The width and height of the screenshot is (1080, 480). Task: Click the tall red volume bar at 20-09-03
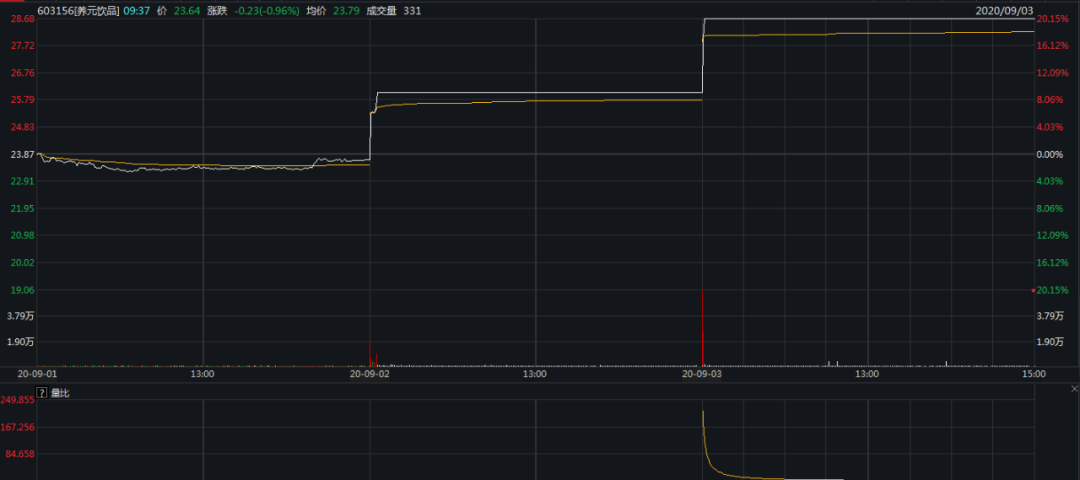tap(703, 330)
